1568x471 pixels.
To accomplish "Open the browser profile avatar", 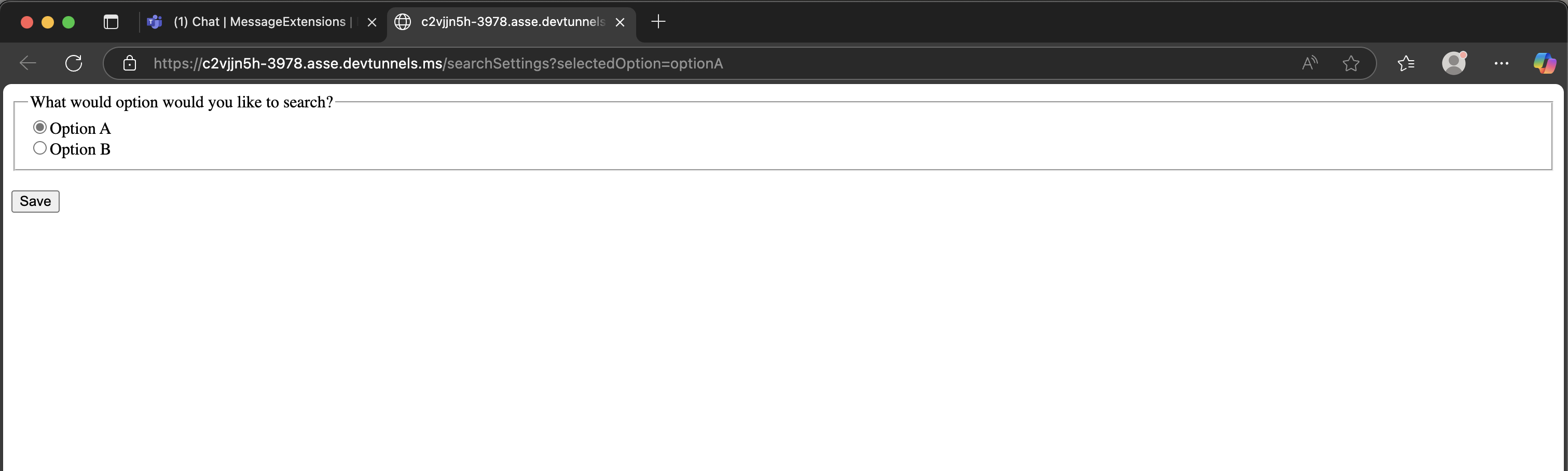I will (1454, 63).
